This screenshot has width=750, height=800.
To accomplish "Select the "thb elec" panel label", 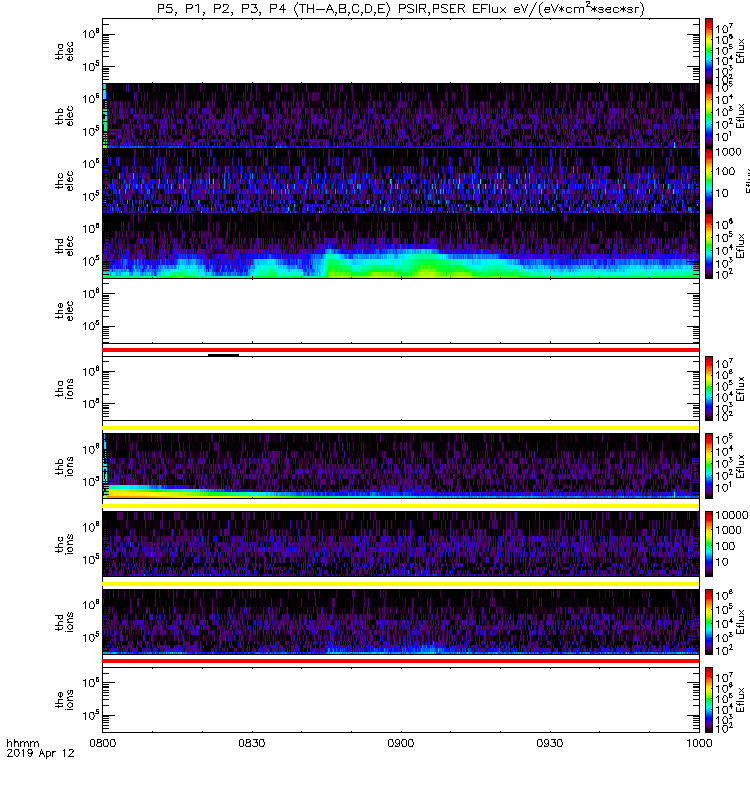I will (65, 116).
